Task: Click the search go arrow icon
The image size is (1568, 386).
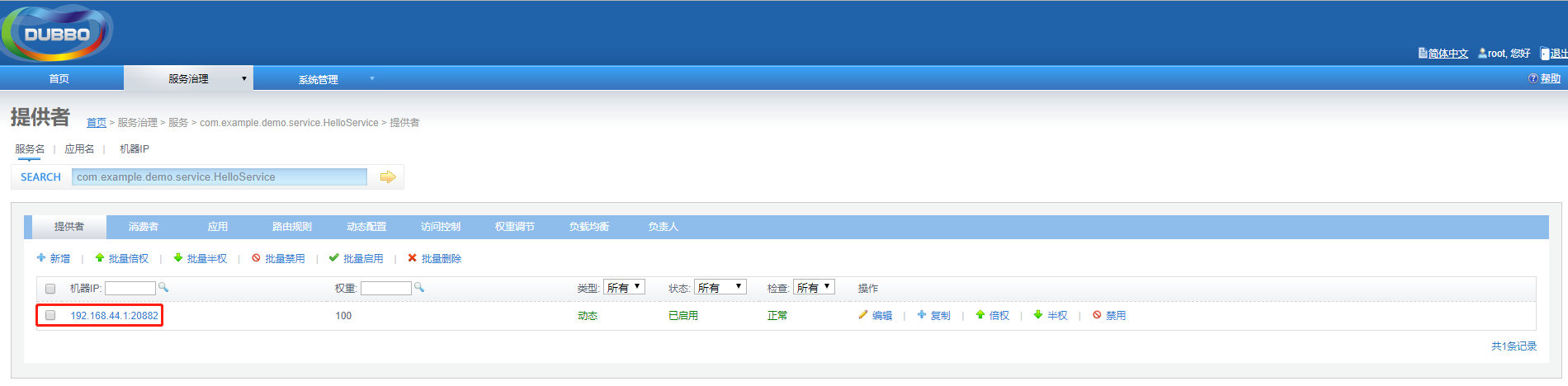Action: tap(388, 177)
